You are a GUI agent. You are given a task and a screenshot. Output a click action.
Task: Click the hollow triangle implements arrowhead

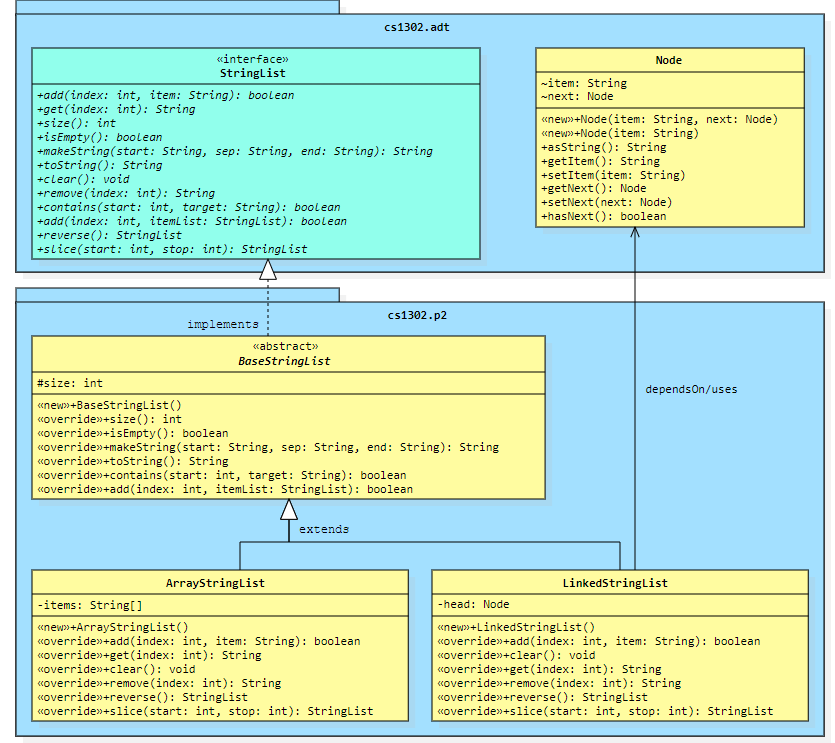266,268
